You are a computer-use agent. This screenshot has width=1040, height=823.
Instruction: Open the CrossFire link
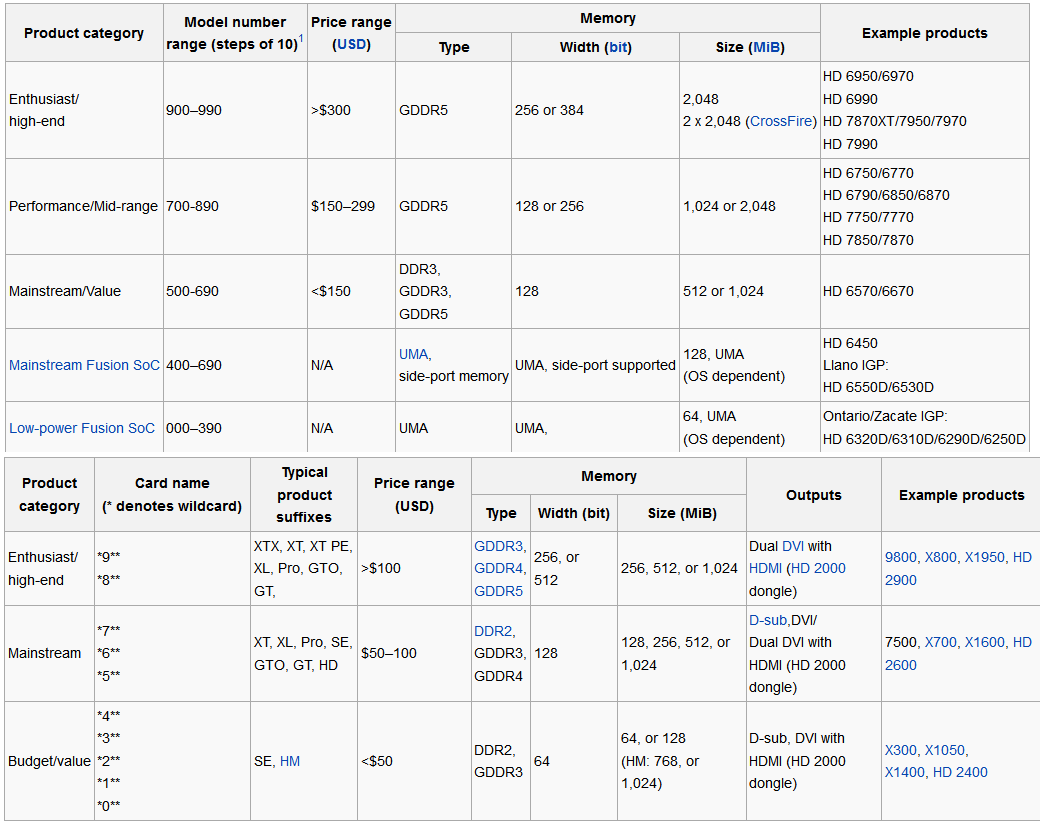[x=781, y=121]
